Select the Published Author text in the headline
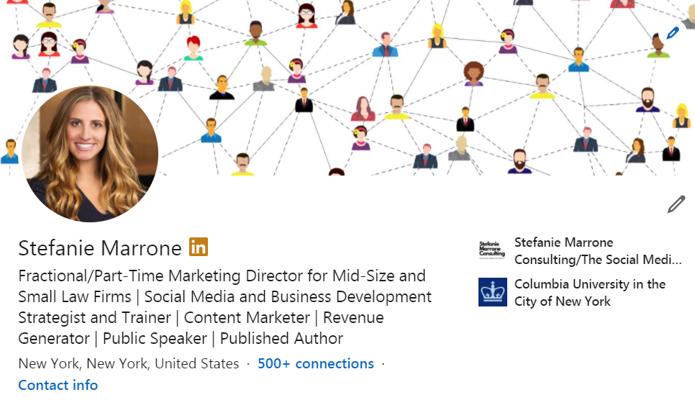 282,338
